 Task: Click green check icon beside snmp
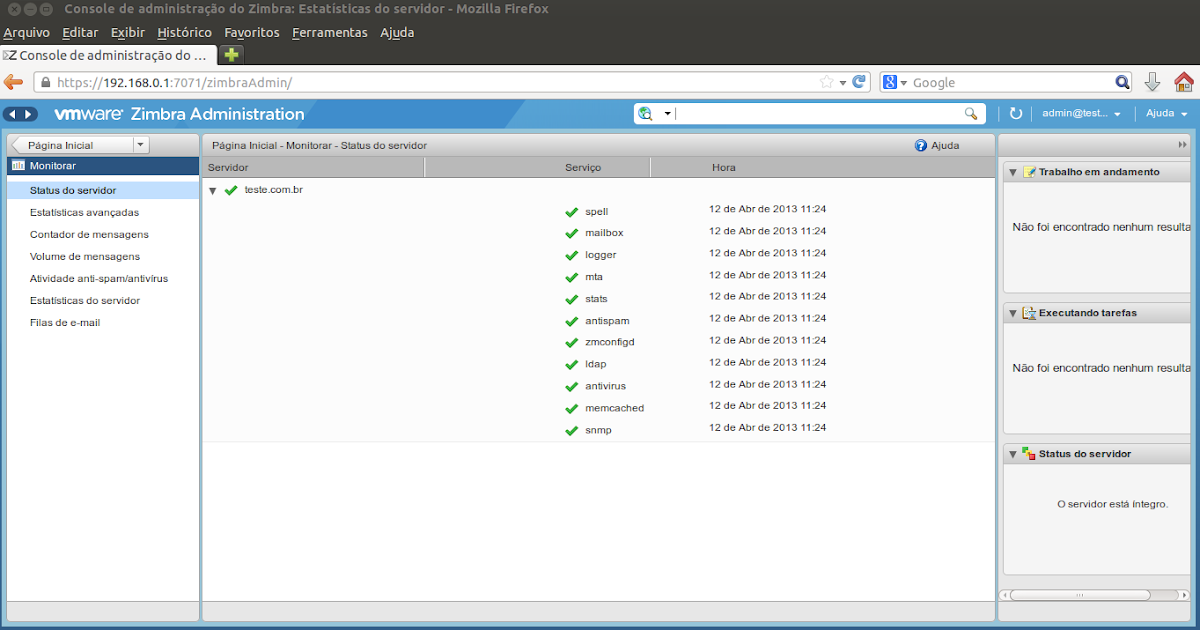[x=571, y=431]
